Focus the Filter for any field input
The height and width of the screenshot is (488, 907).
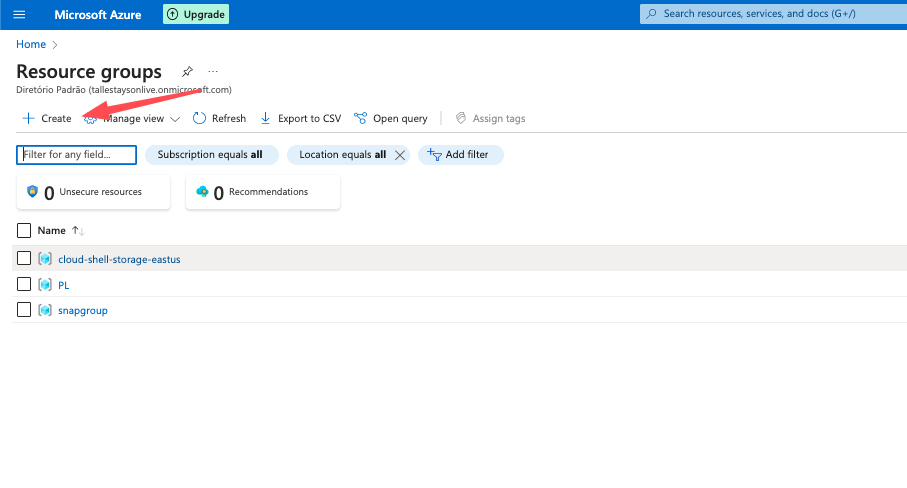(77, 155)
